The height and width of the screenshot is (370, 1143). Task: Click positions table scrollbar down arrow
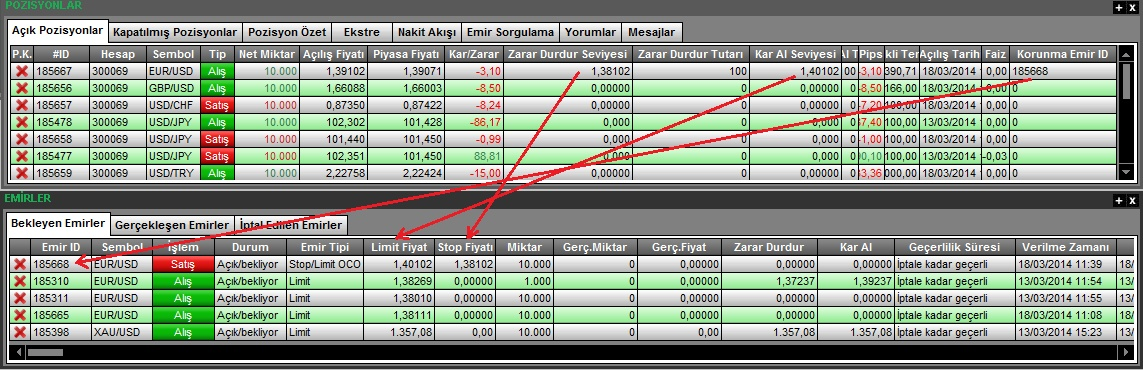click(1127, 173)
